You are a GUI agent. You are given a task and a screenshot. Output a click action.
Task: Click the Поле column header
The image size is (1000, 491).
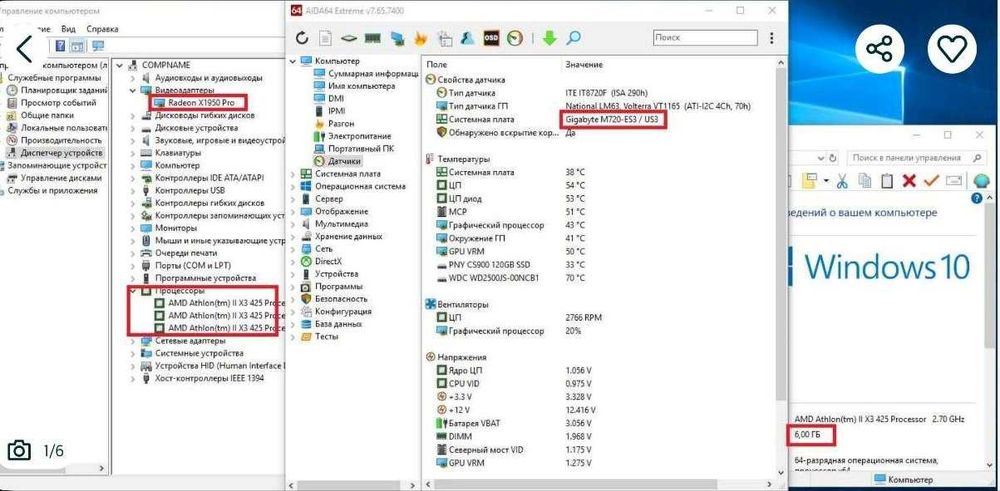click(x=436, y=64)
